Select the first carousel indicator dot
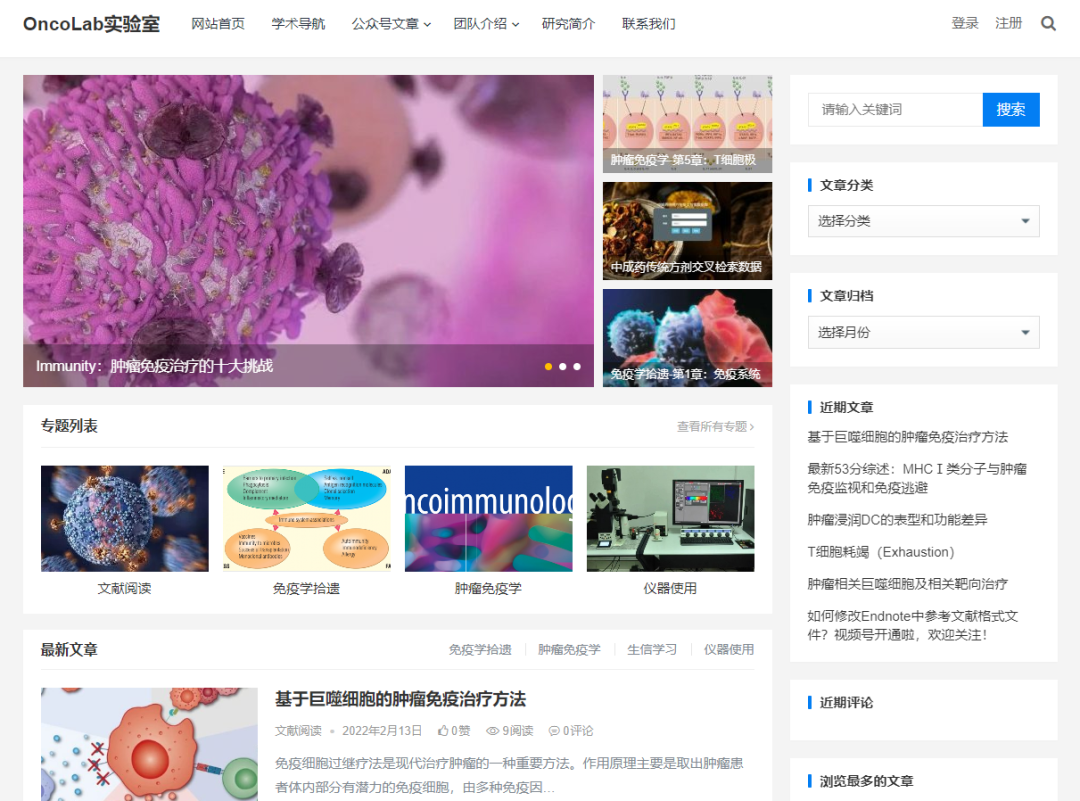1080x801 pixels. (x=548, y=367)
